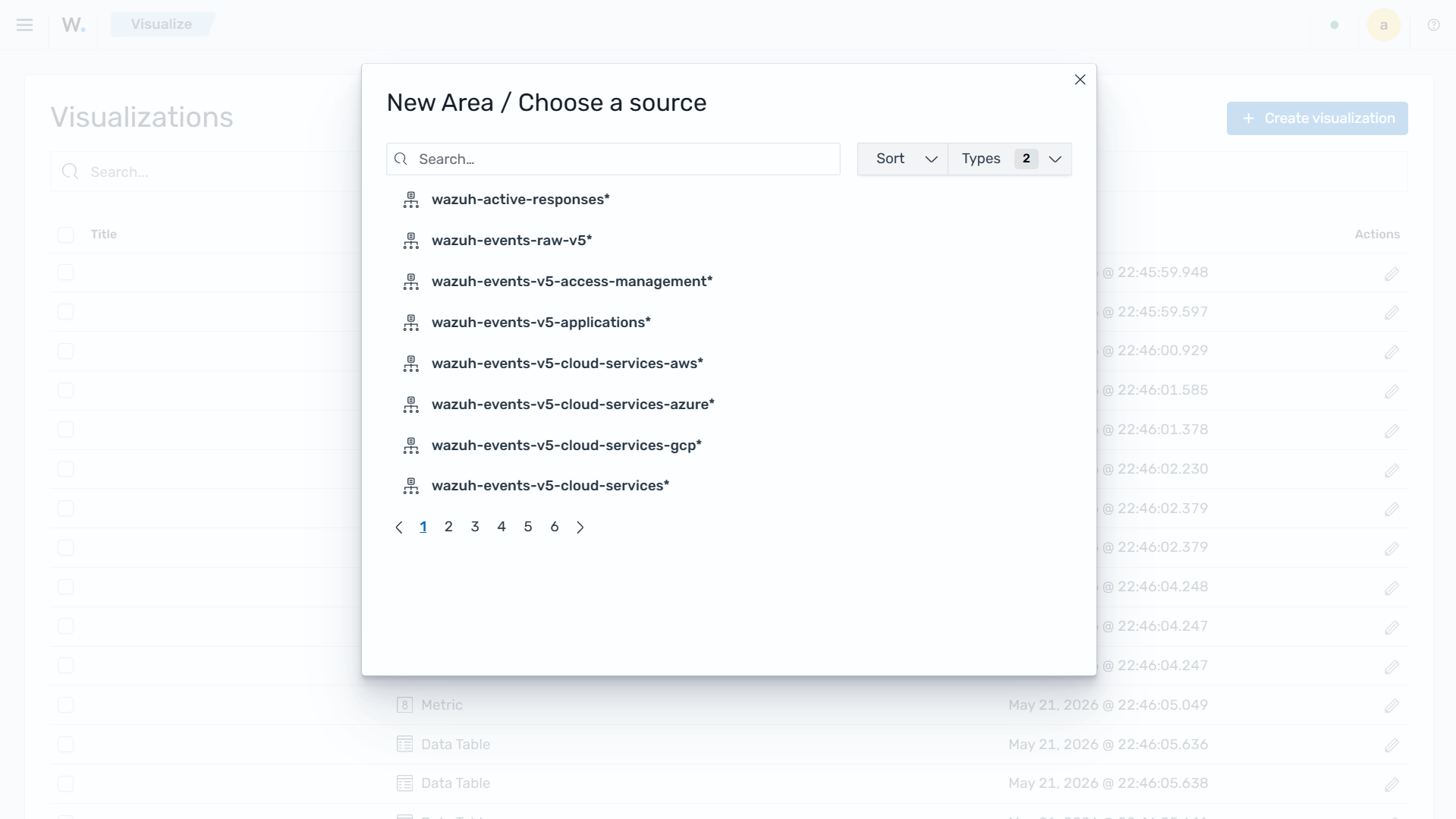Screen dimensions: 1456x819
Task: Click index pattern icon beside wazuh-active-responses*
Action: (x=410, y=200)
